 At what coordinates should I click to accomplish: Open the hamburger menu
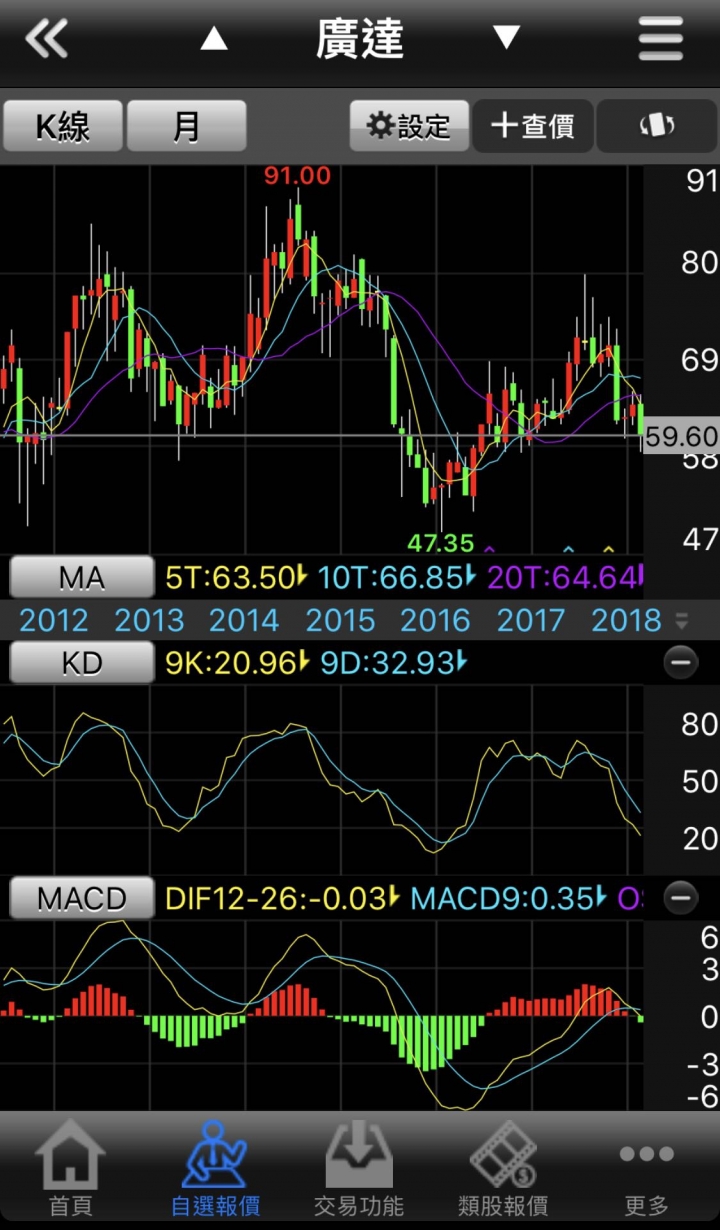click(x=661, y=39)
